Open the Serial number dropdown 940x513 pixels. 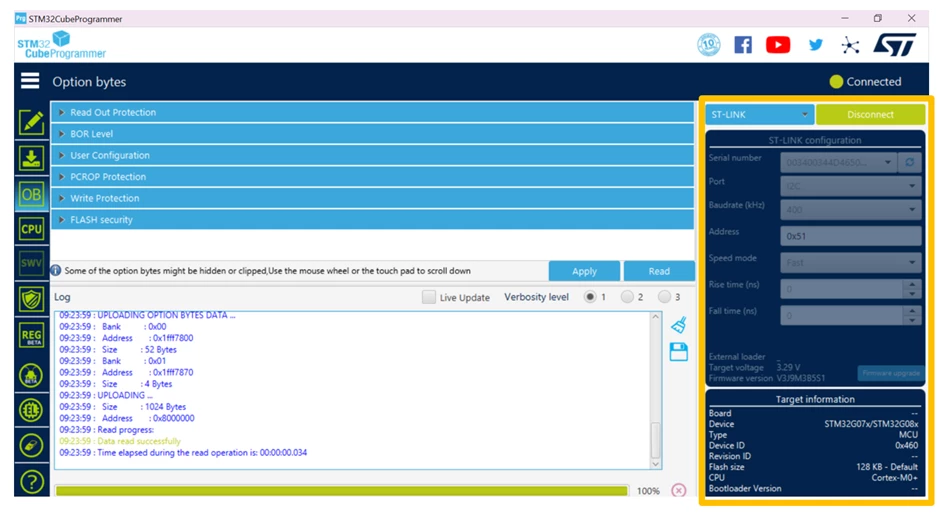[x=838, y=162]
